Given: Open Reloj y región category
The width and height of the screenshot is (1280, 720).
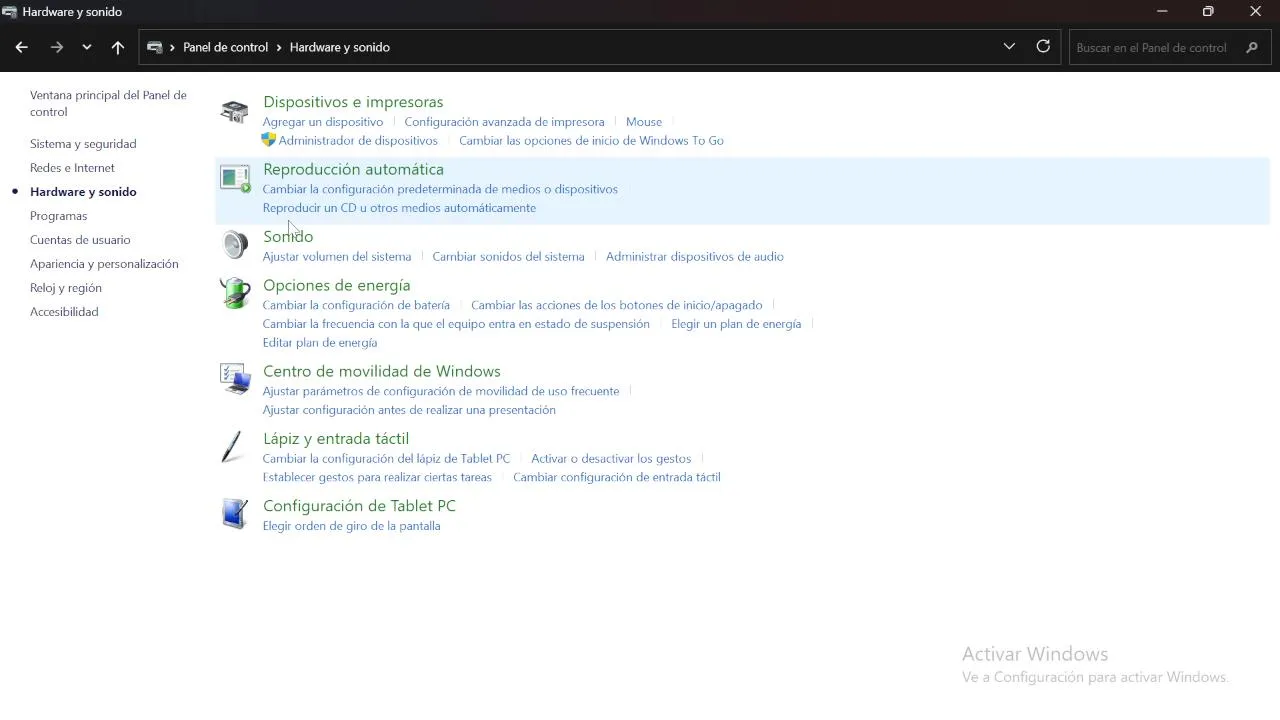Looking at the screenshot, I should coord(66,288).
